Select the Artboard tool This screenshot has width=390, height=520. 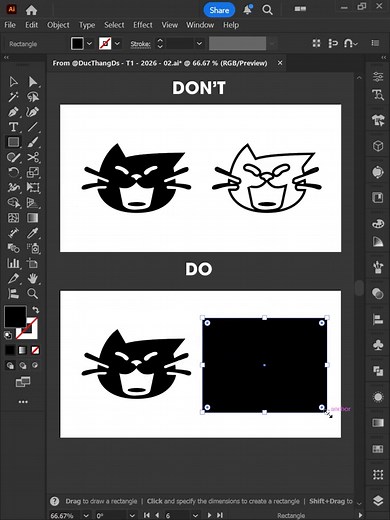pyautogui.click(x=33, y=263)
